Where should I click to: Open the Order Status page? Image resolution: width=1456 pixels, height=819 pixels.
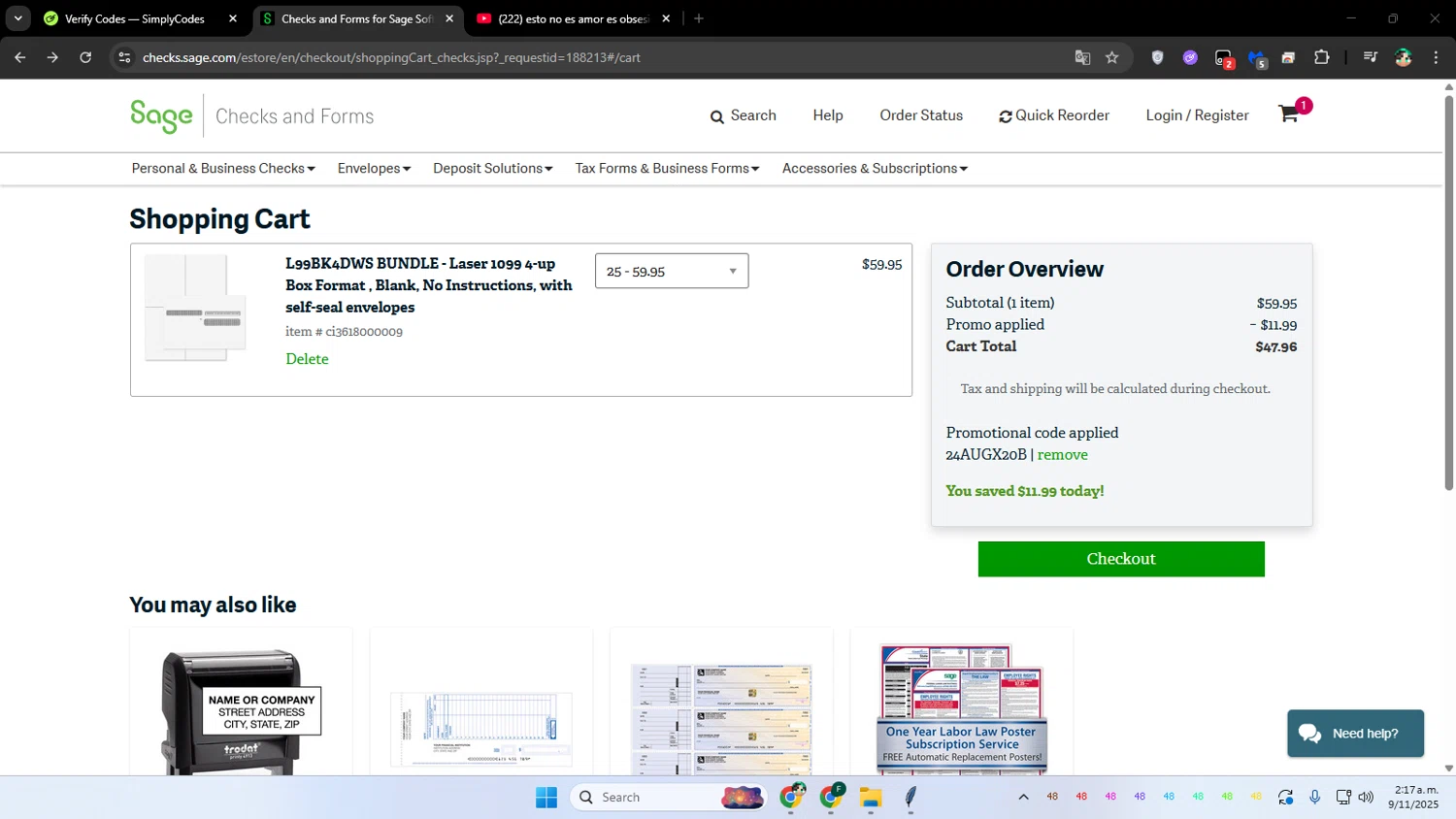point(921,115)
